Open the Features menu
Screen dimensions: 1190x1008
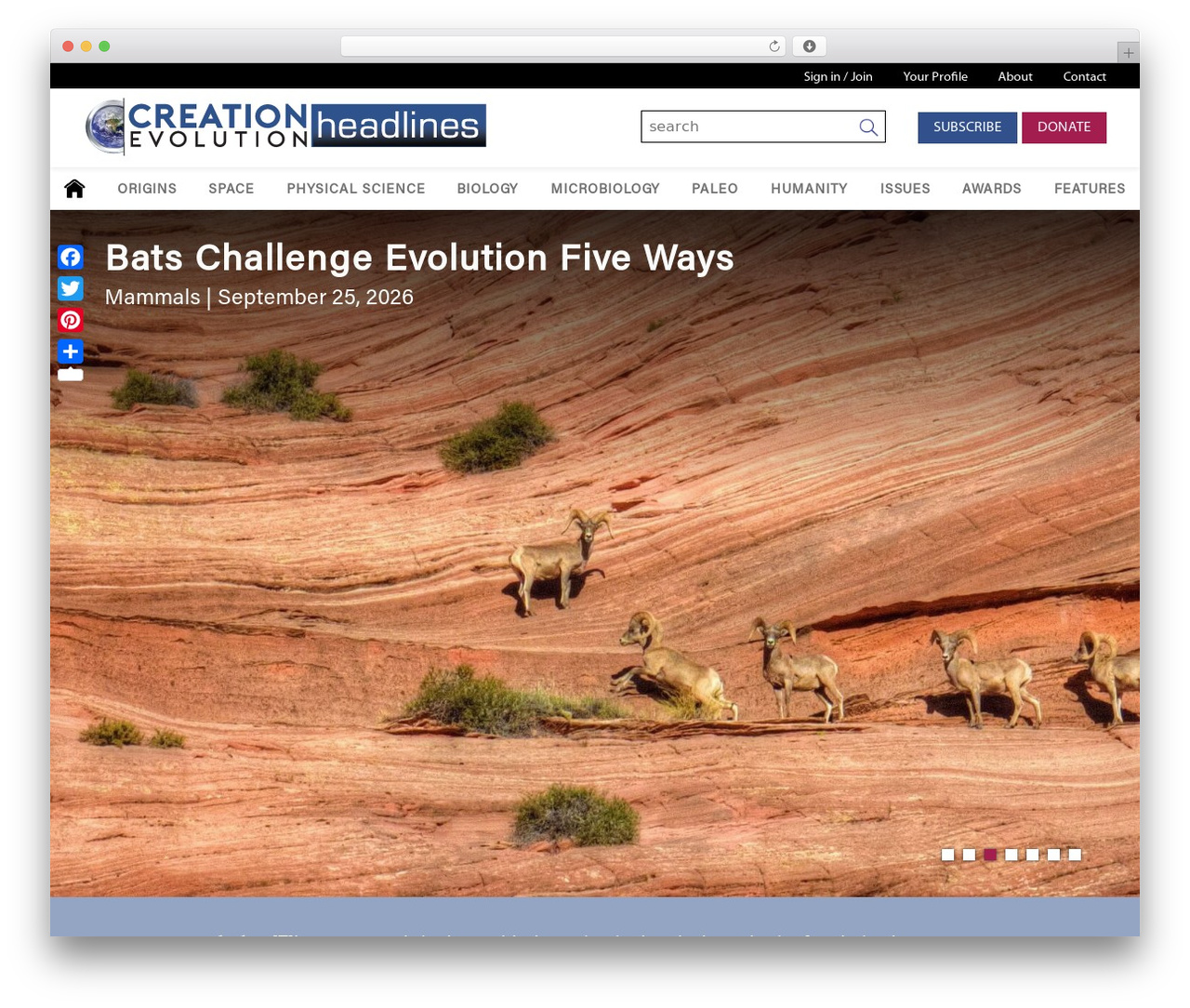[x=1090, y=189]
